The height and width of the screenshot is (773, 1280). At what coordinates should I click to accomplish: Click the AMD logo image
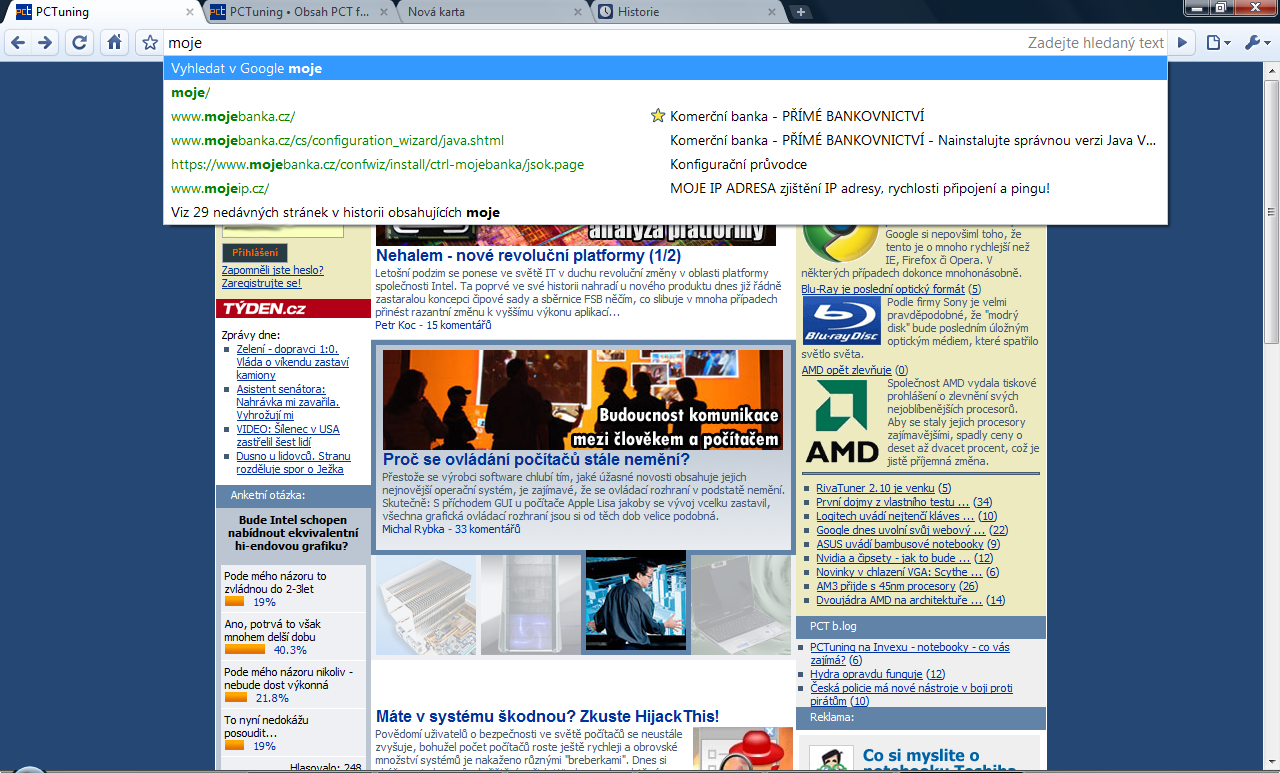click(x=842, y=421)
